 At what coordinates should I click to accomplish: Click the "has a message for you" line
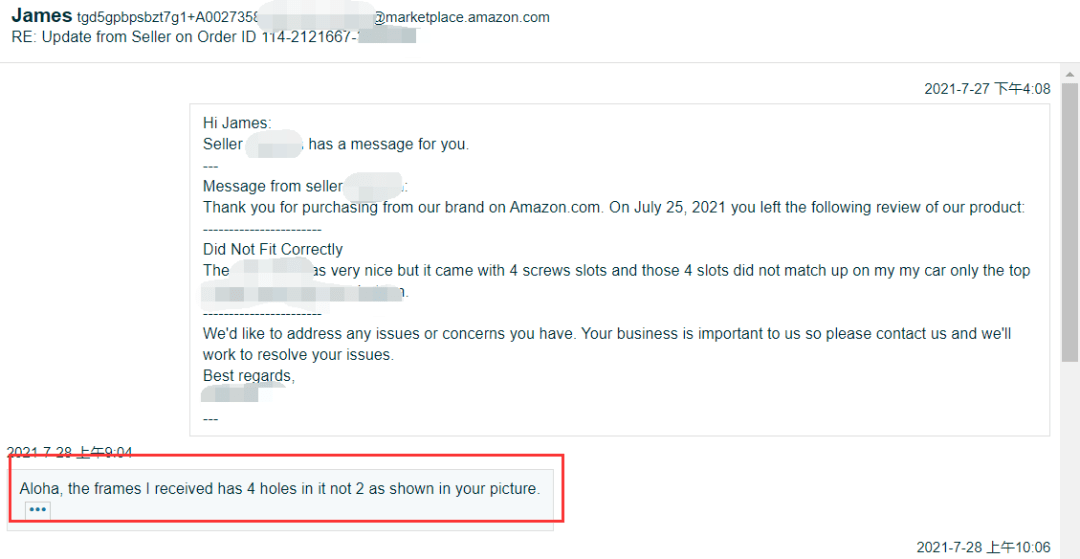[x=387, y=144]
